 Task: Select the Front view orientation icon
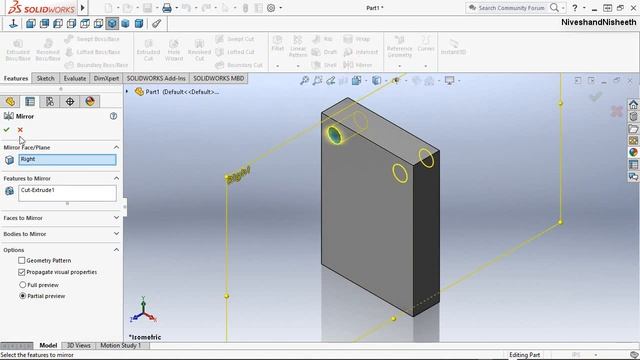click(x=31, y=24)
